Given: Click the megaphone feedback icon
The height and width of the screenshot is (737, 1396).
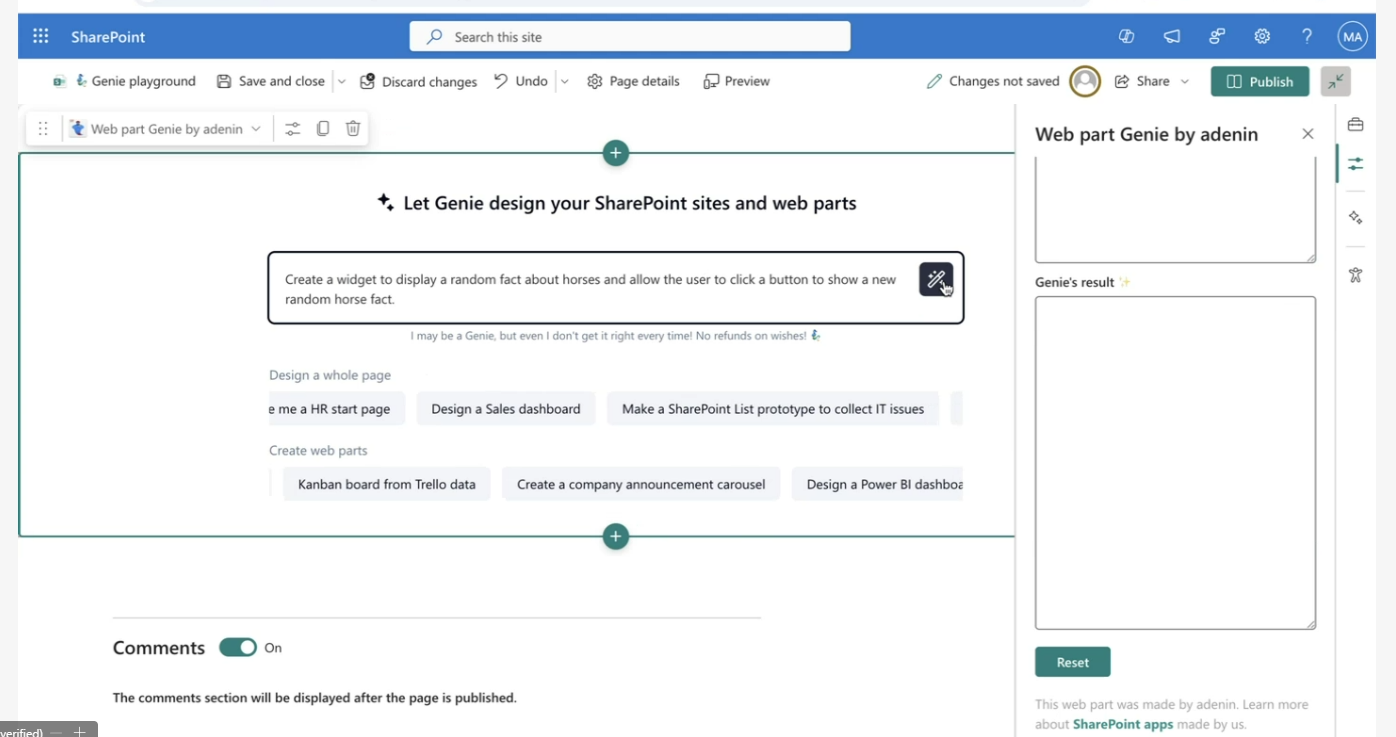Looking at the screenshot, I should coord(1172,37).
